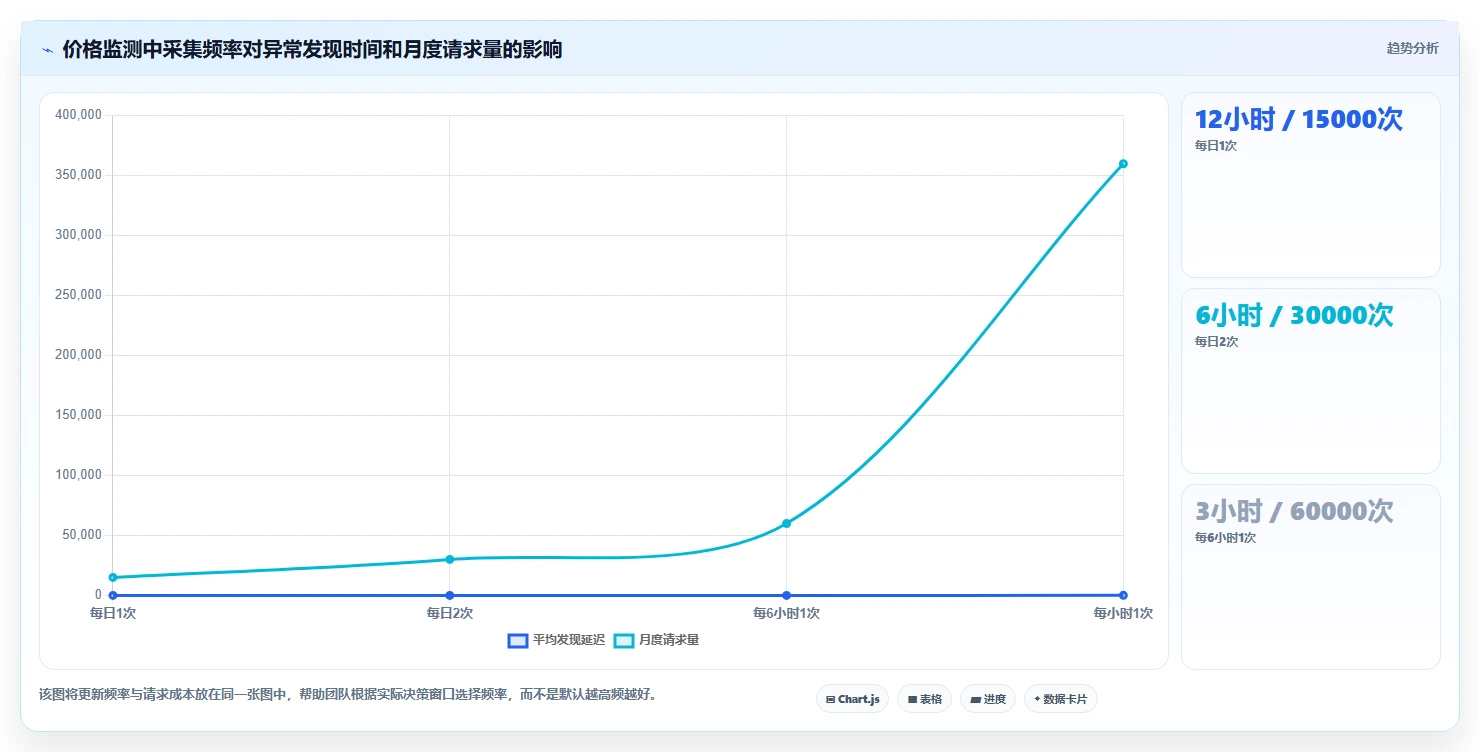Click the 平均发现延迟 data point at 每小时1次
1480x752 pixels.
pyautogui.click(x=1123, y=595)
